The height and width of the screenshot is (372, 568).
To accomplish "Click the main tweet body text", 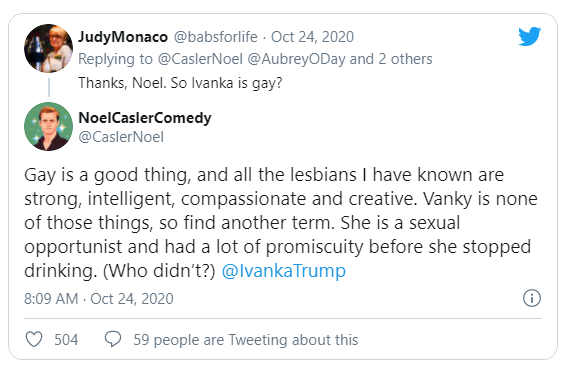I will (x=281, y=222).
